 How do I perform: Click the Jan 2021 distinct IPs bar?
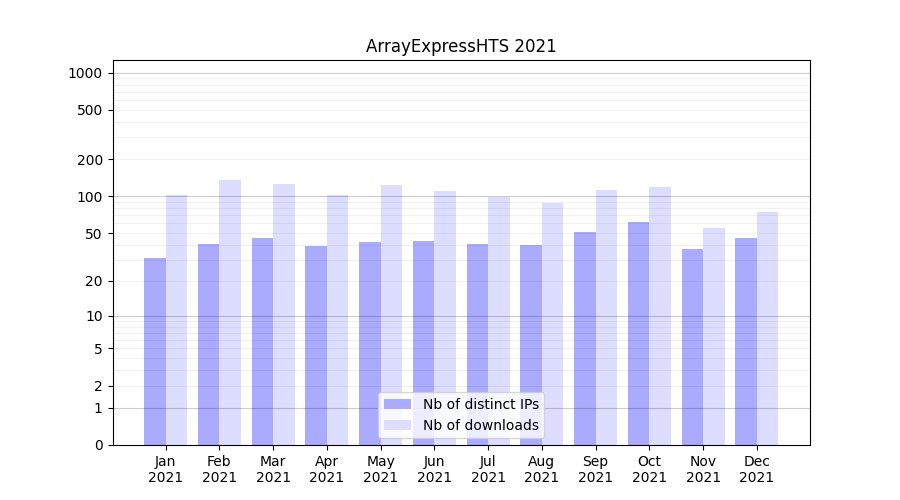click(x=155, y=351)
